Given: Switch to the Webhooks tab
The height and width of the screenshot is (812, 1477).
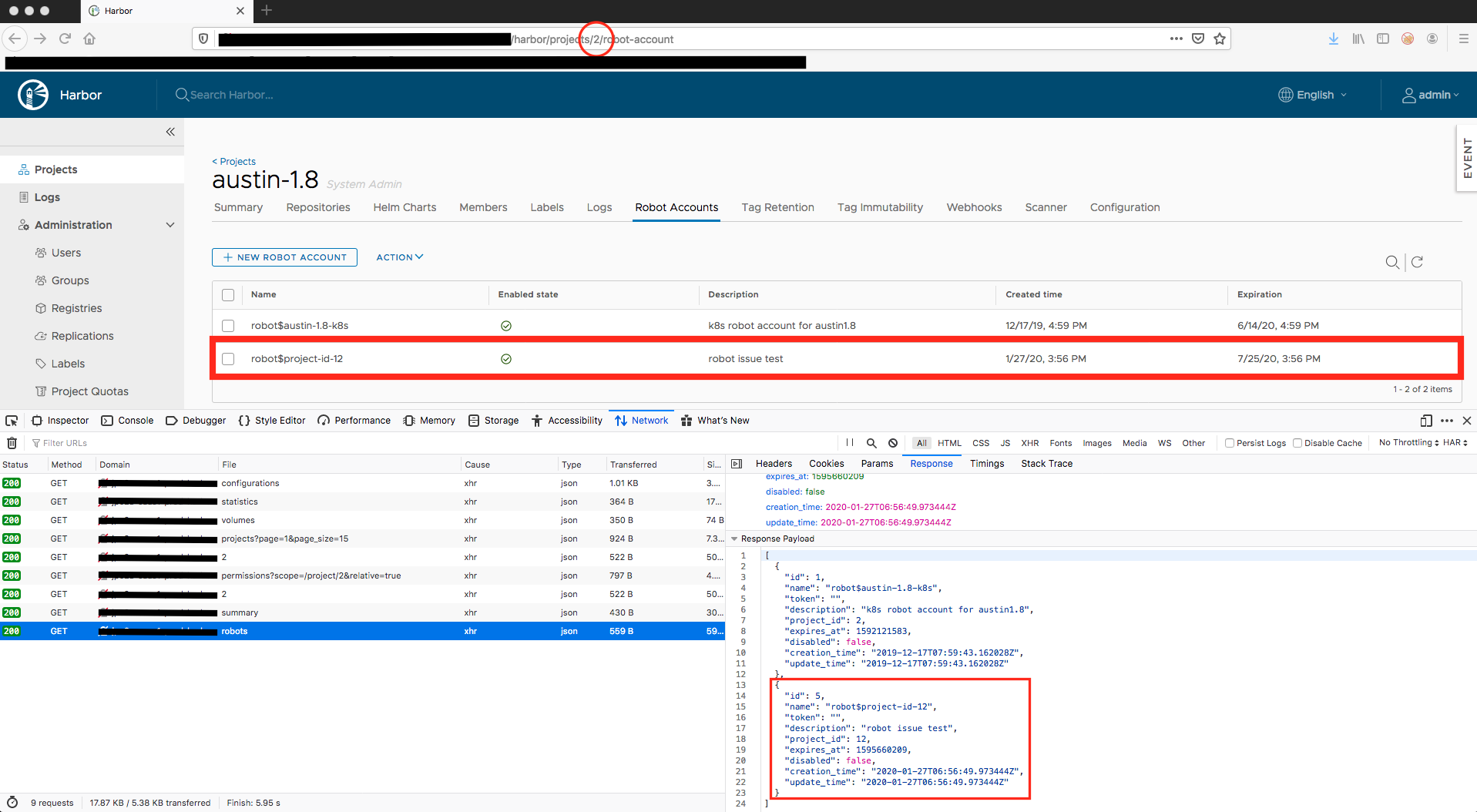Looking at the screenshot, I should pyautogui.click(x=974, y=207).
